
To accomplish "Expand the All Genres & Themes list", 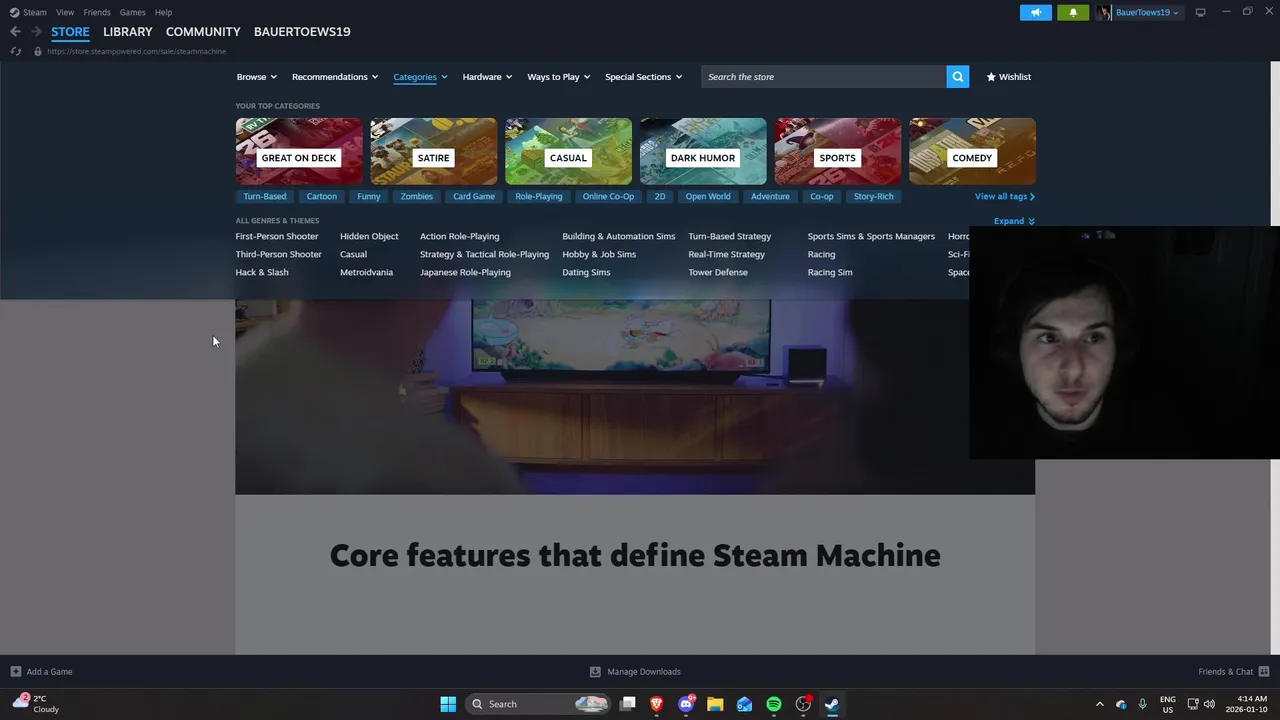I will coord(1014,221).
